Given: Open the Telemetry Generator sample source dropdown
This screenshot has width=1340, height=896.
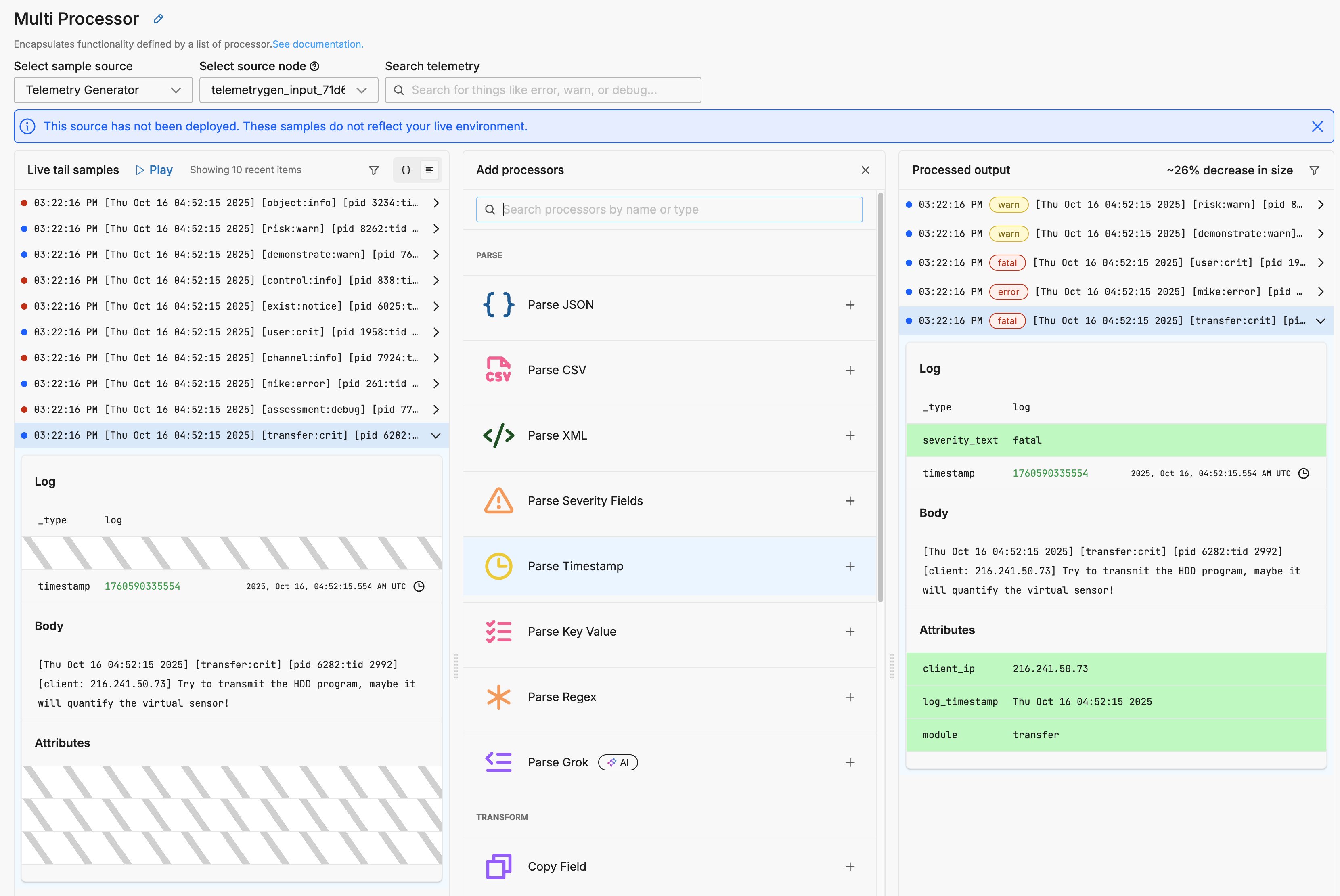Looking at the screenshot, I should click(103, 90).
